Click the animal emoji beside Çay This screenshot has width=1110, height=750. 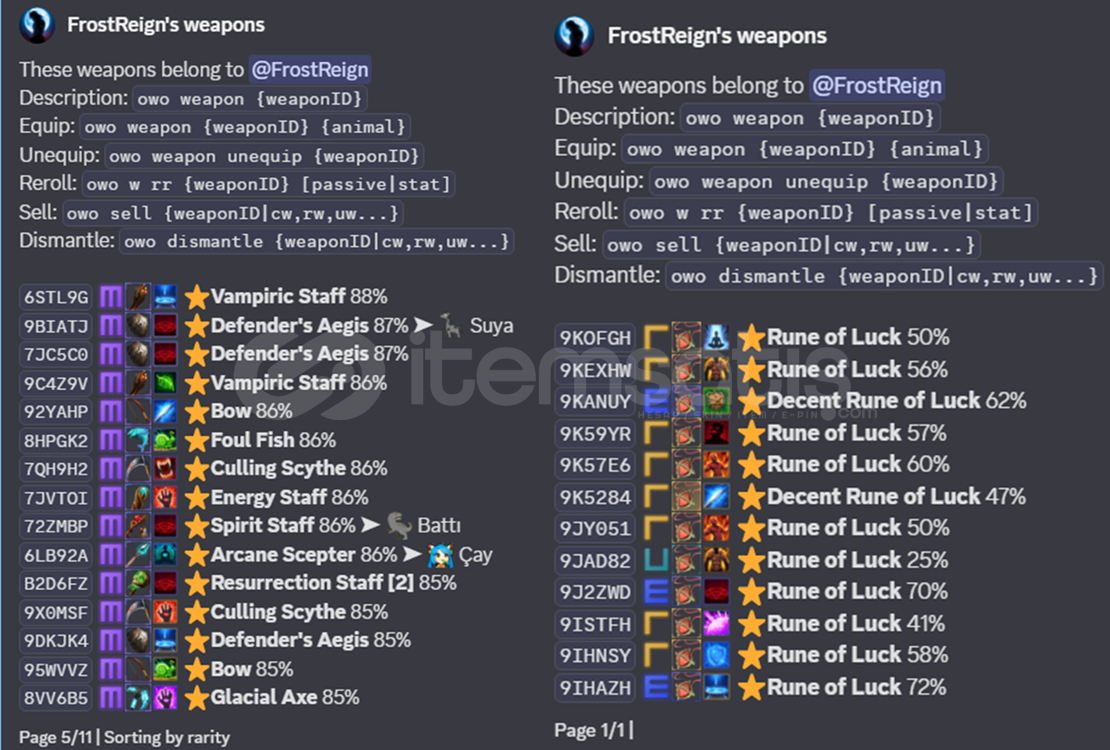[x=440, y=555]
